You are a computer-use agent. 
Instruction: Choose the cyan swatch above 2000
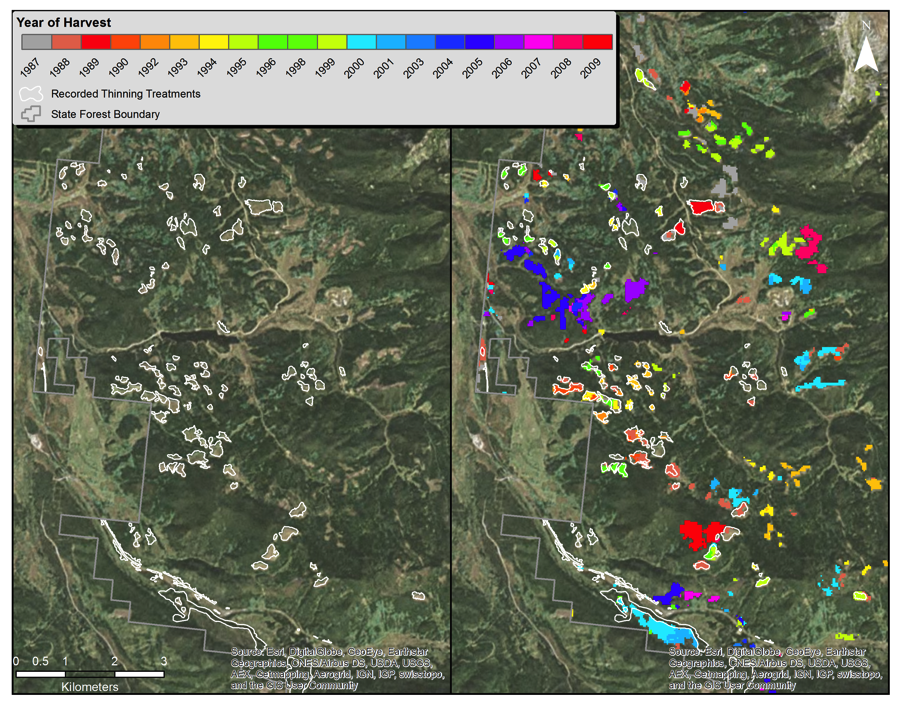362,42
